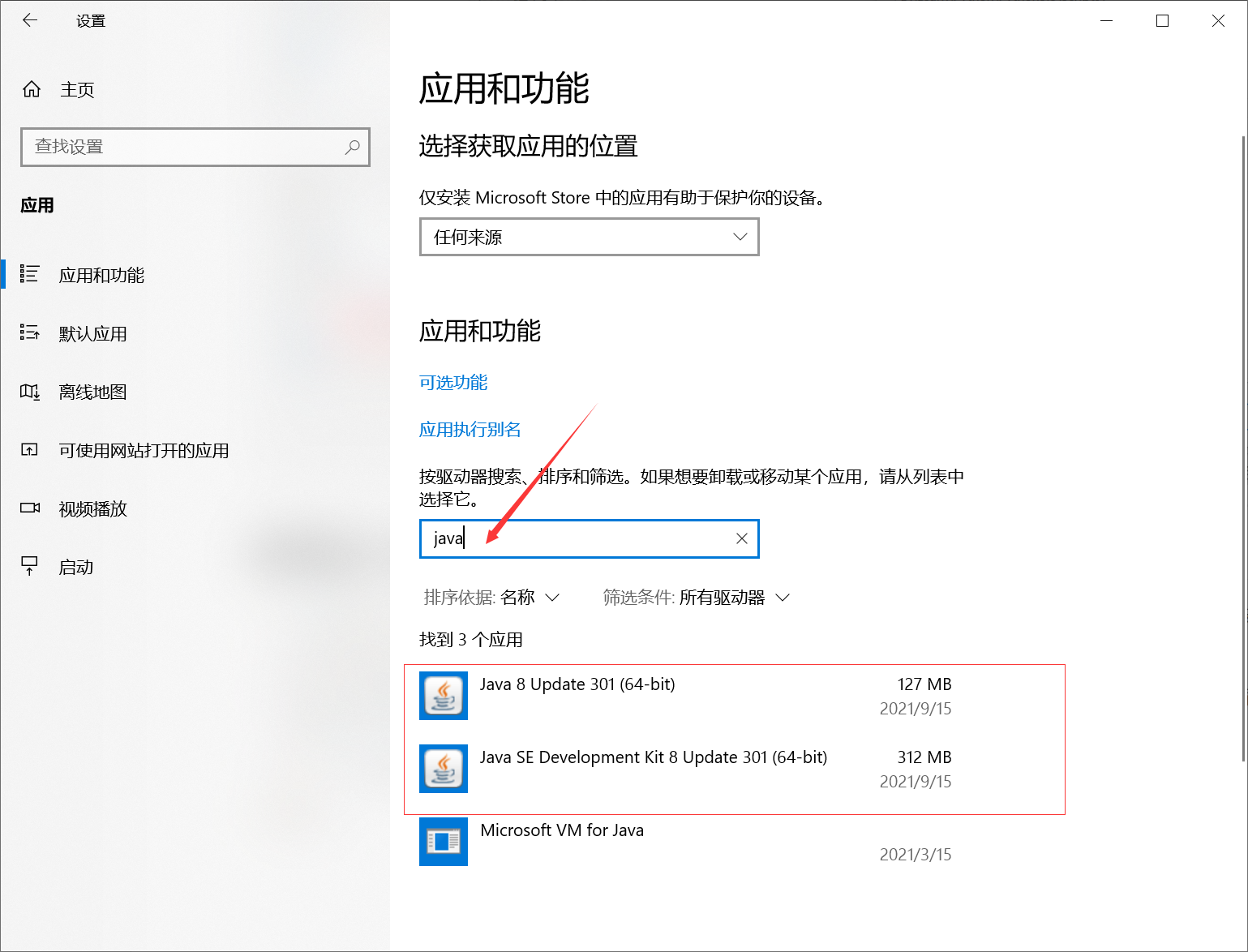
Task: Click the 2021/3/15 install date
Action: point(916,855)
